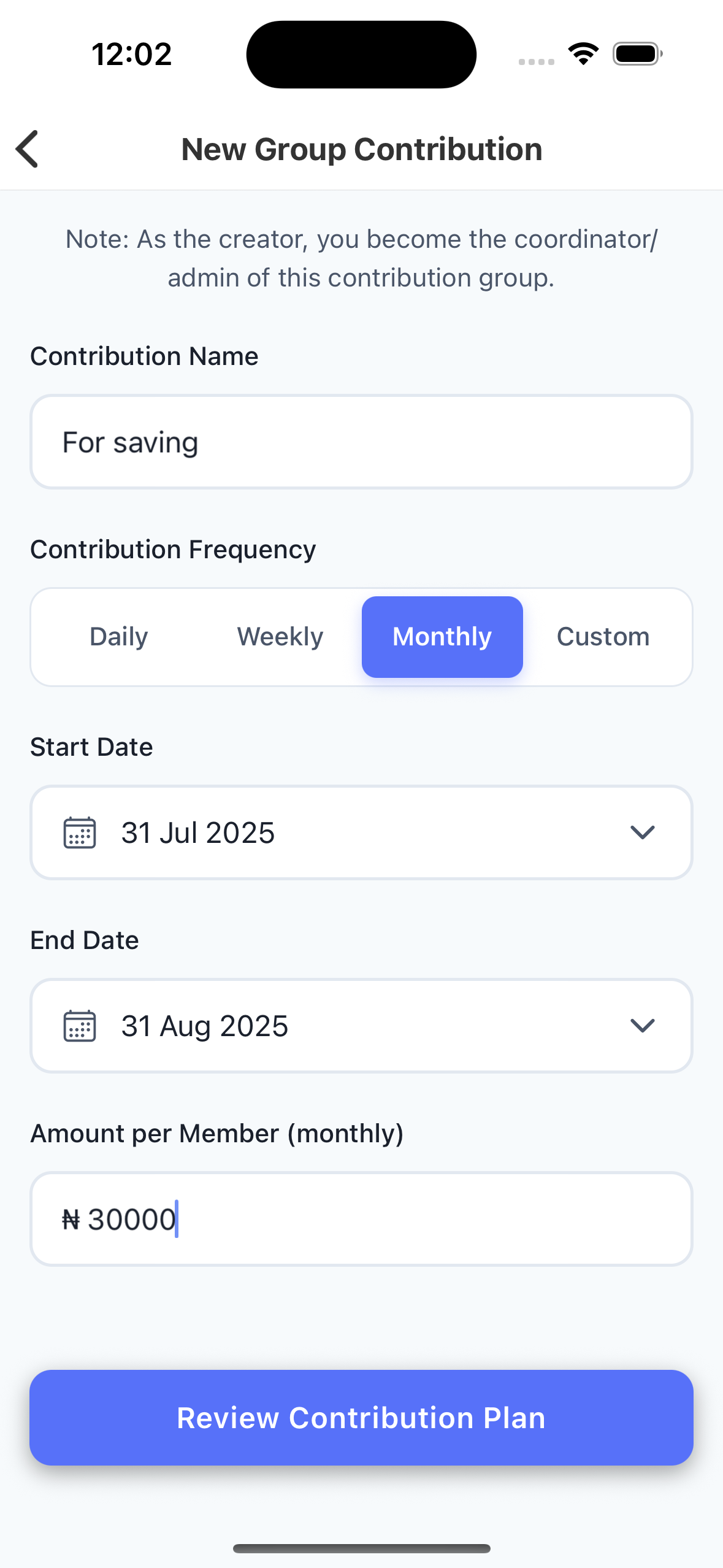Image resolution: width=723 pixels, height=1568 pixels.
Task: Tap the 12:02 status bar clock
Action: pos(131,54)
